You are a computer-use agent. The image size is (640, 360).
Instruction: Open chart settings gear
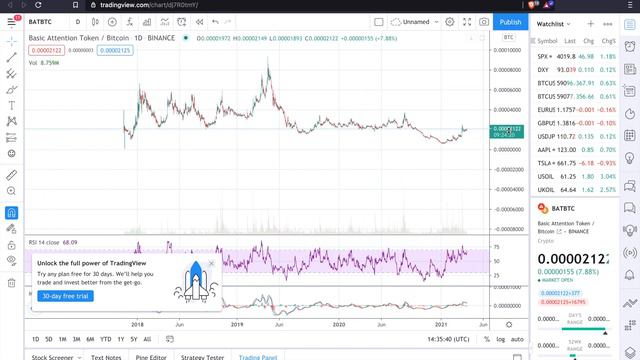449,22
